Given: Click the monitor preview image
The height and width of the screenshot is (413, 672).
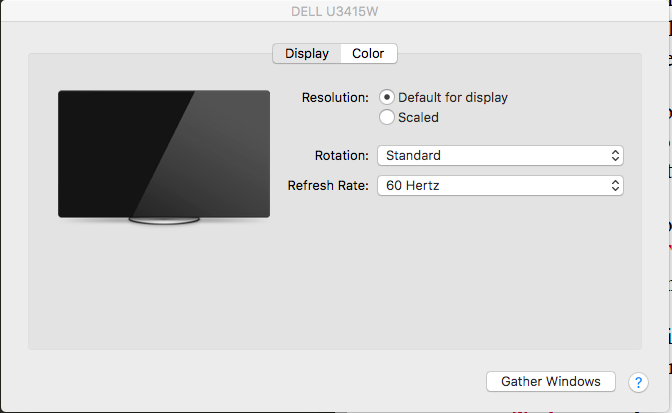Looking at the screenshot, I should 164,154.
